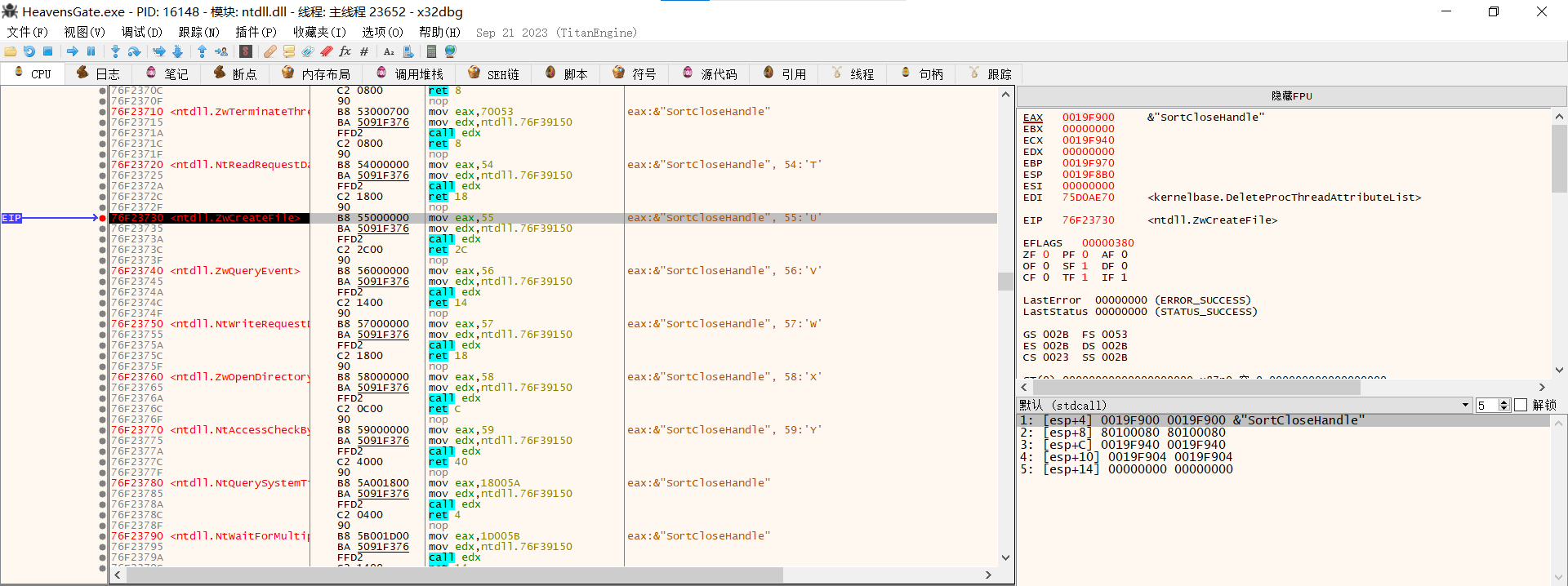Select the EIP register value 76F23730

tap(1088, 220)
